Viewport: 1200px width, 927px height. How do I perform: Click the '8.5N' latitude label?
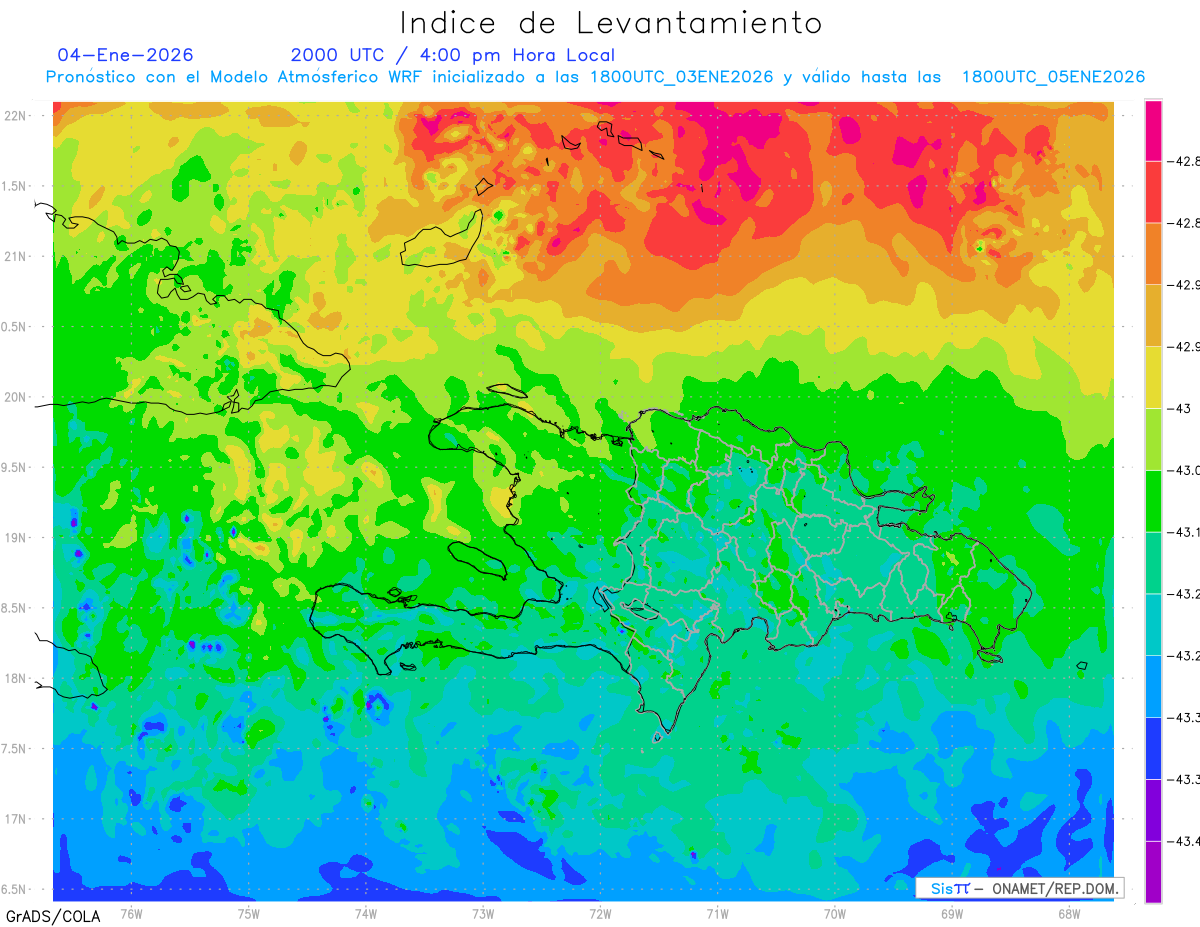coord(15,608)
